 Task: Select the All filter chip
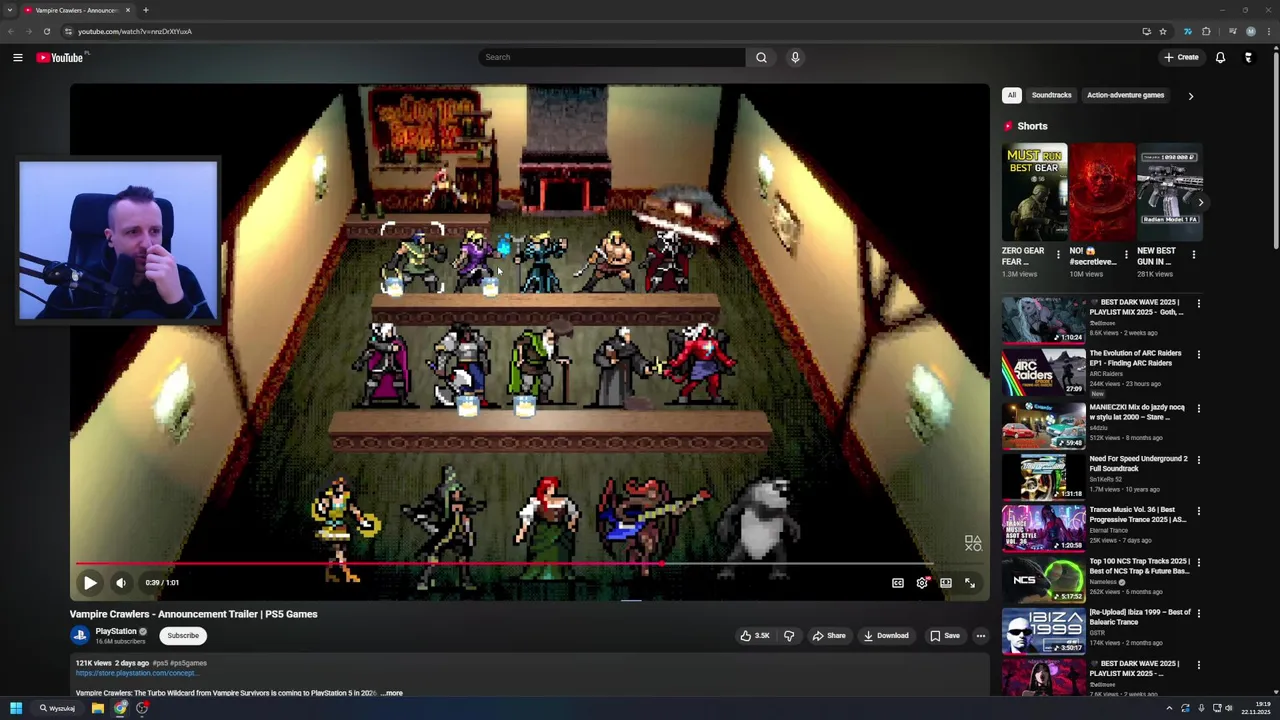pos(1011,95)
